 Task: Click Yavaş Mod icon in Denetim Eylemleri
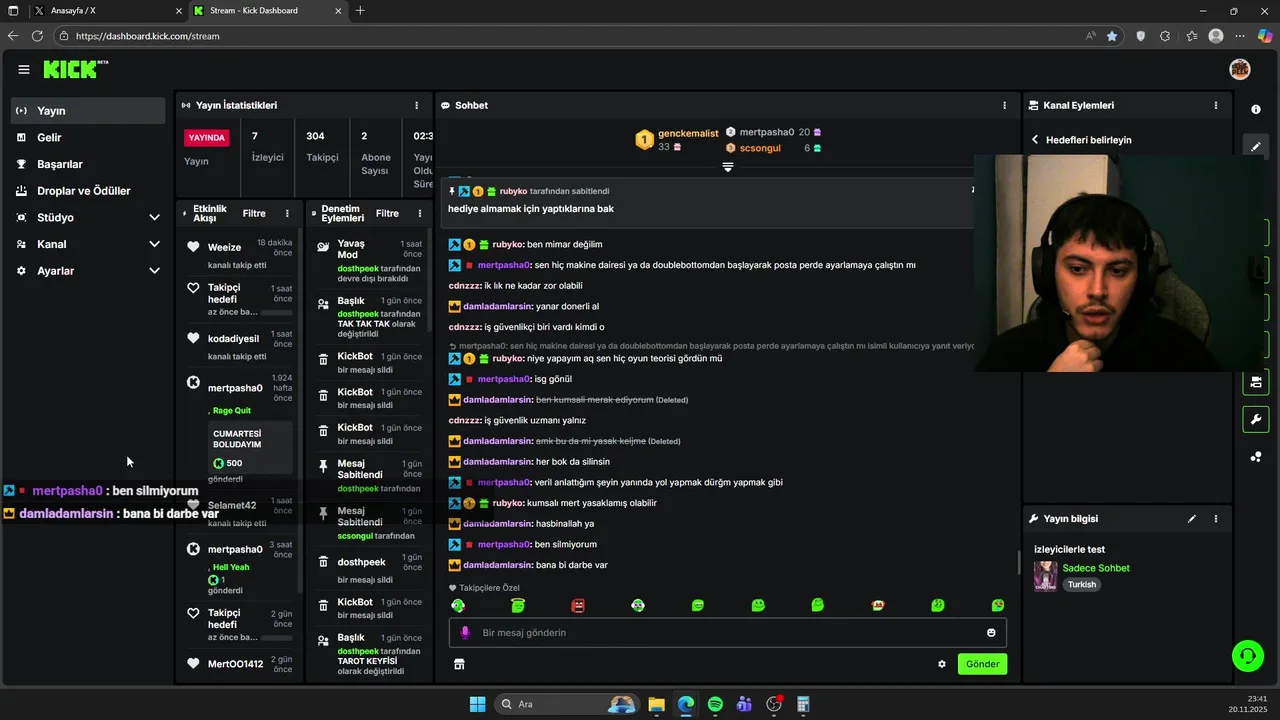click(323, 245)
